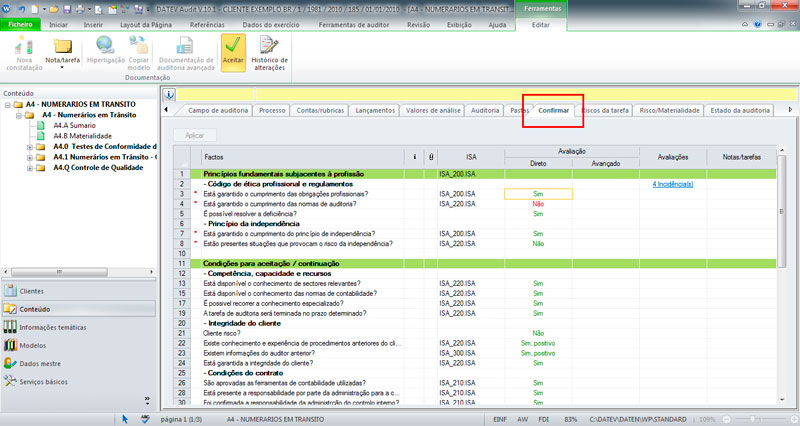Click the blue info icon above the tabs

(169, 94)
